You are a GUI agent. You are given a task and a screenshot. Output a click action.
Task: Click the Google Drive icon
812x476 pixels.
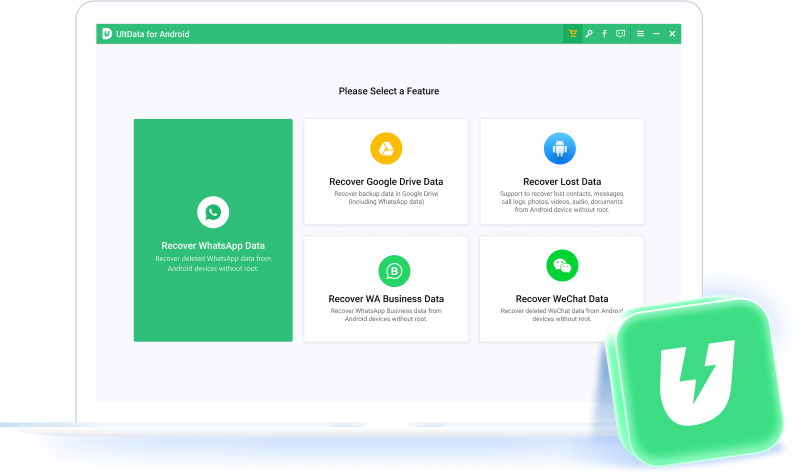[386, 149]
